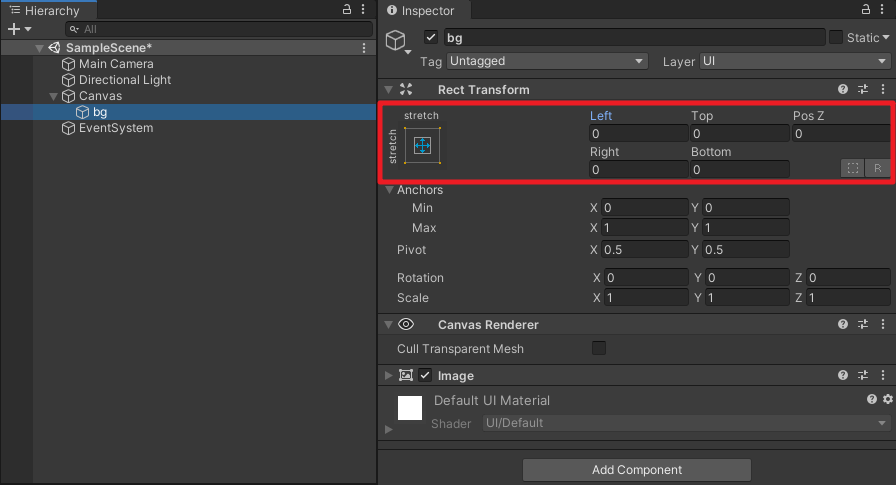Open Canvas Renderer presets icon
Image resolution: width=896 pixels, height=485 pixels.
tap(863, 324)
